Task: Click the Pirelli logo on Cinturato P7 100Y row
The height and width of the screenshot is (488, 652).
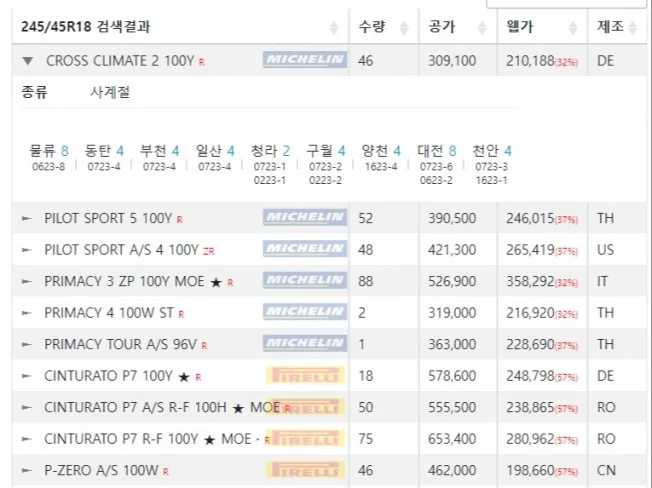Action: coord(305,376)
